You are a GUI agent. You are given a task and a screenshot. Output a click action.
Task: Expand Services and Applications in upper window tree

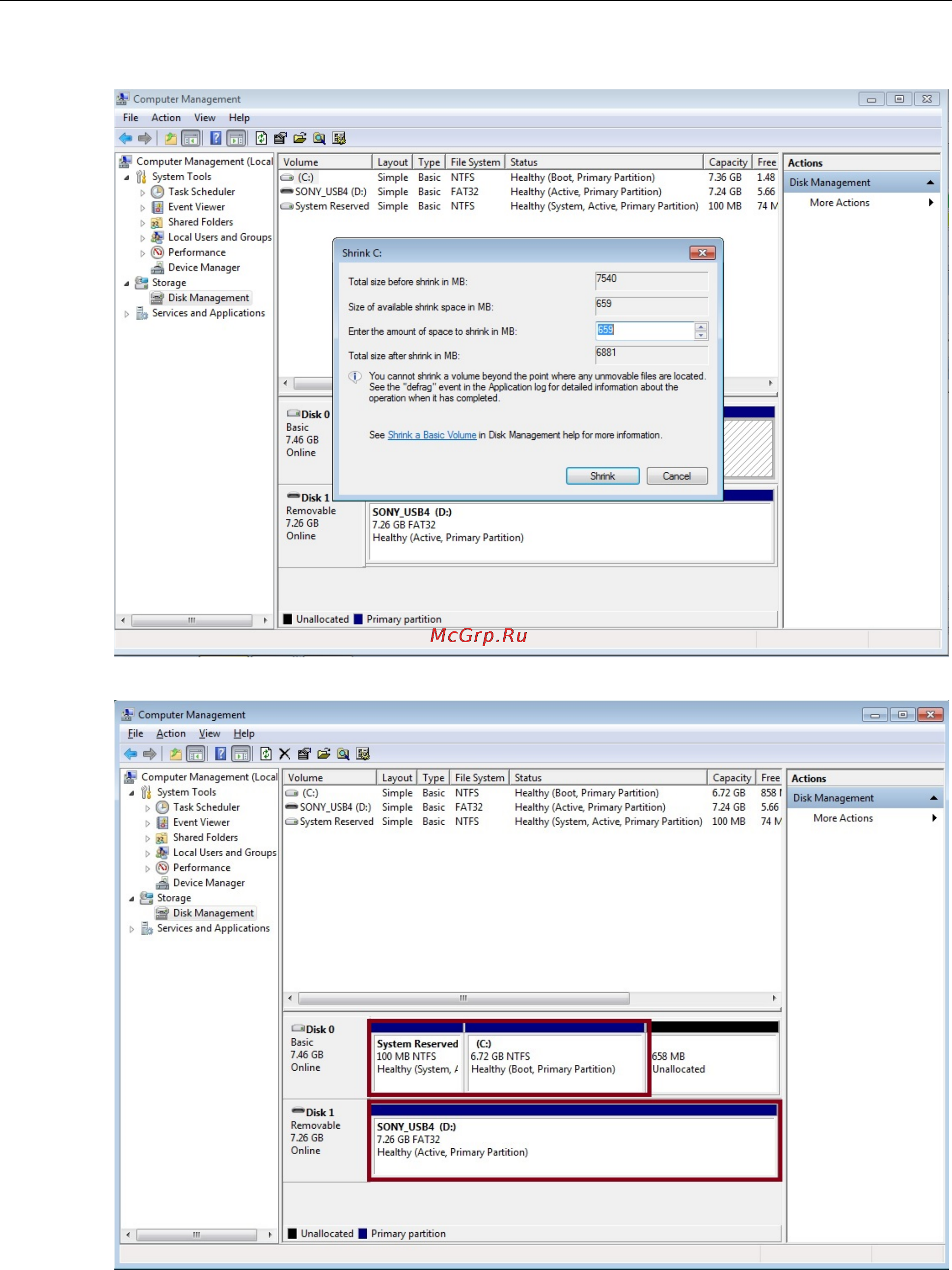tap(126, 314)
